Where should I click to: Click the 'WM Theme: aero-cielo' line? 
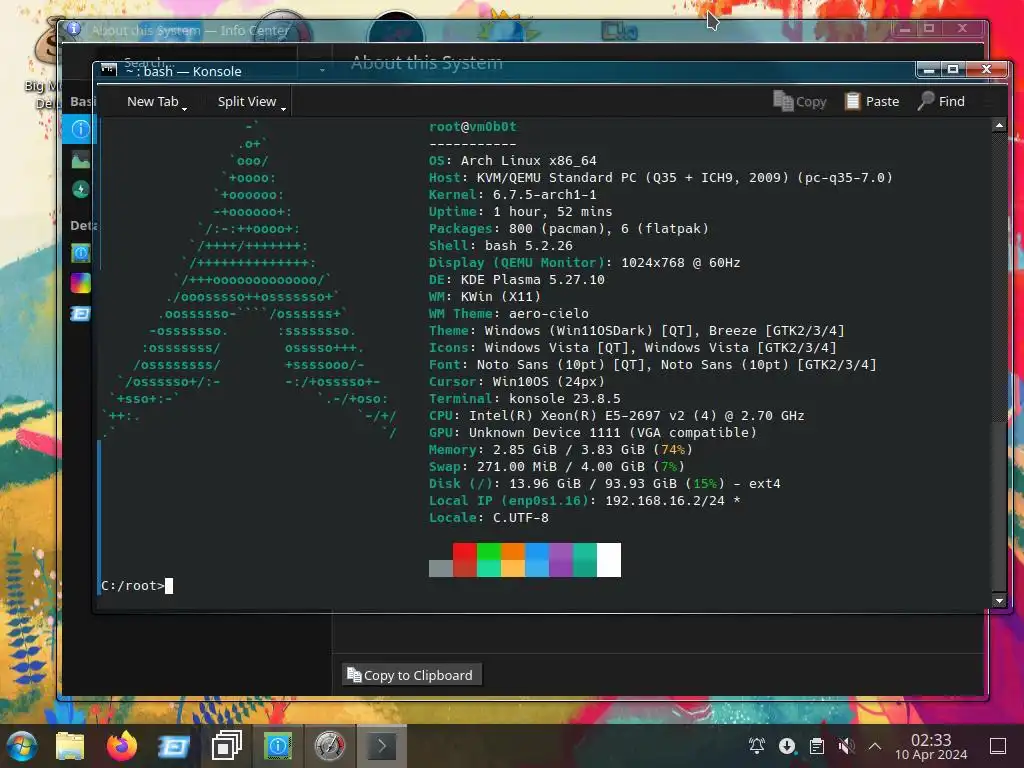coord(509,313)
